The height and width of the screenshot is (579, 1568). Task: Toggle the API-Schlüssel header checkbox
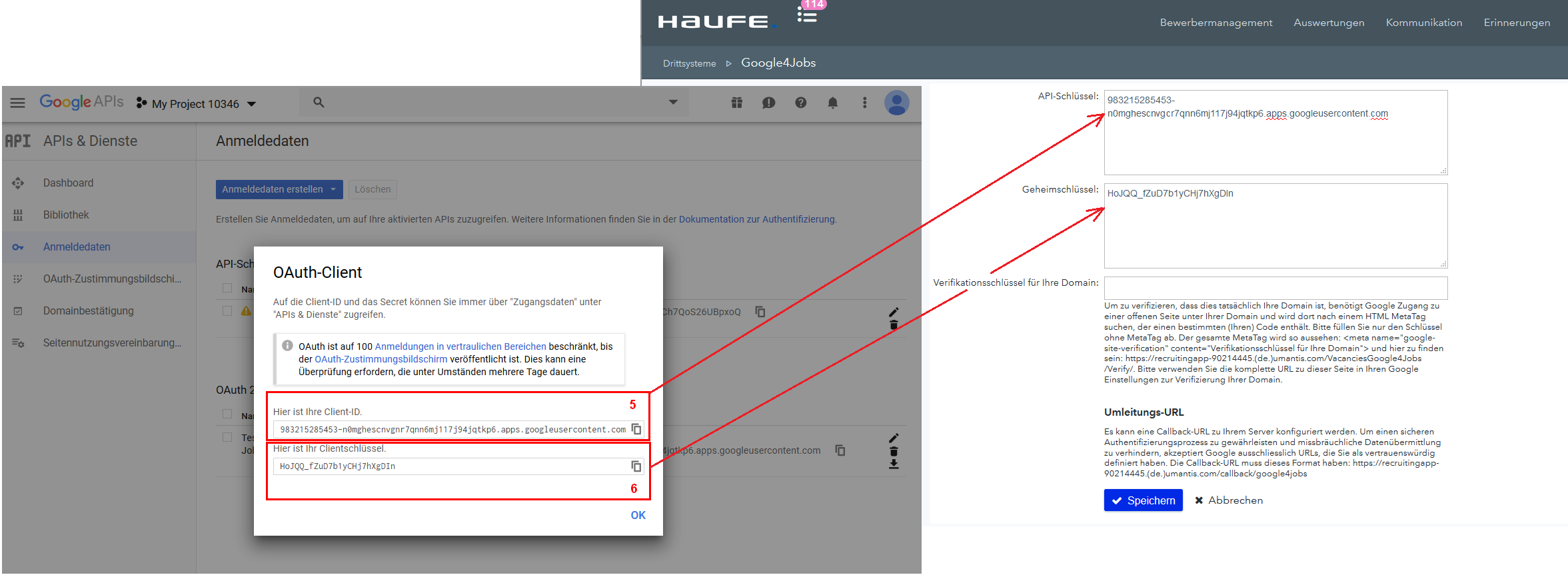point(227,289)
